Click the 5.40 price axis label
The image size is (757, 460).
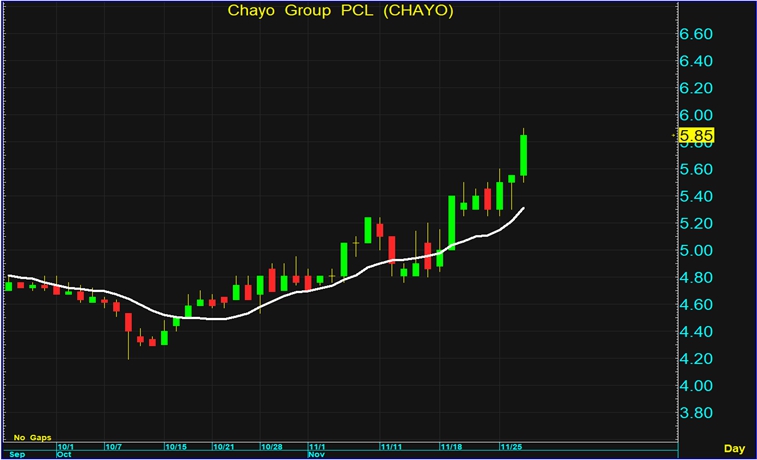click(x=696, y=196)
